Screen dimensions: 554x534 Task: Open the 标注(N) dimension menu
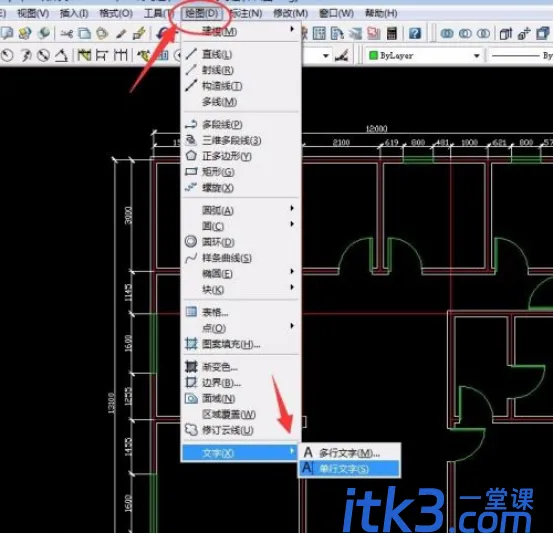(247, 13)
